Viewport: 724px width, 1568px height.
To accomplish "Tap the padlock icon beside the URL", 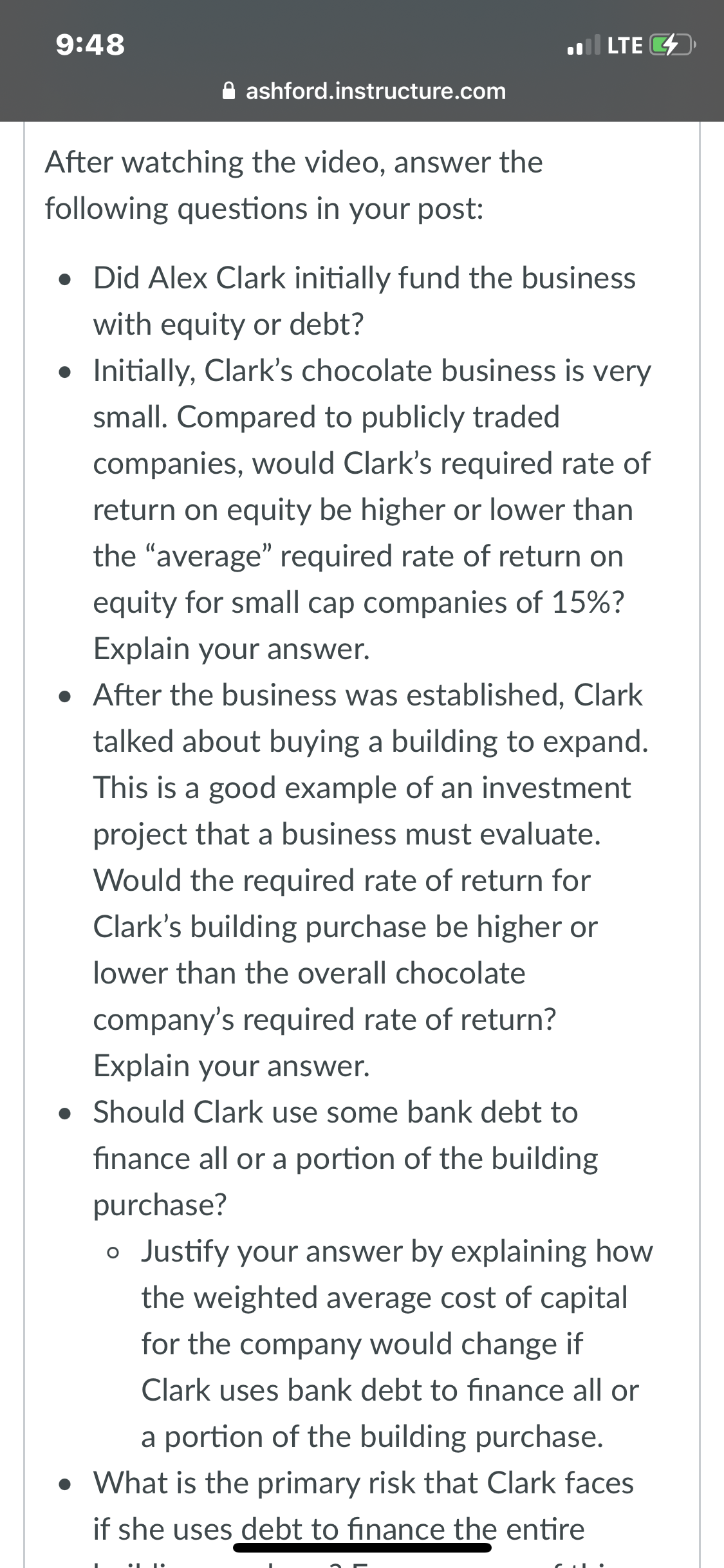I will (x=229, y=91).
